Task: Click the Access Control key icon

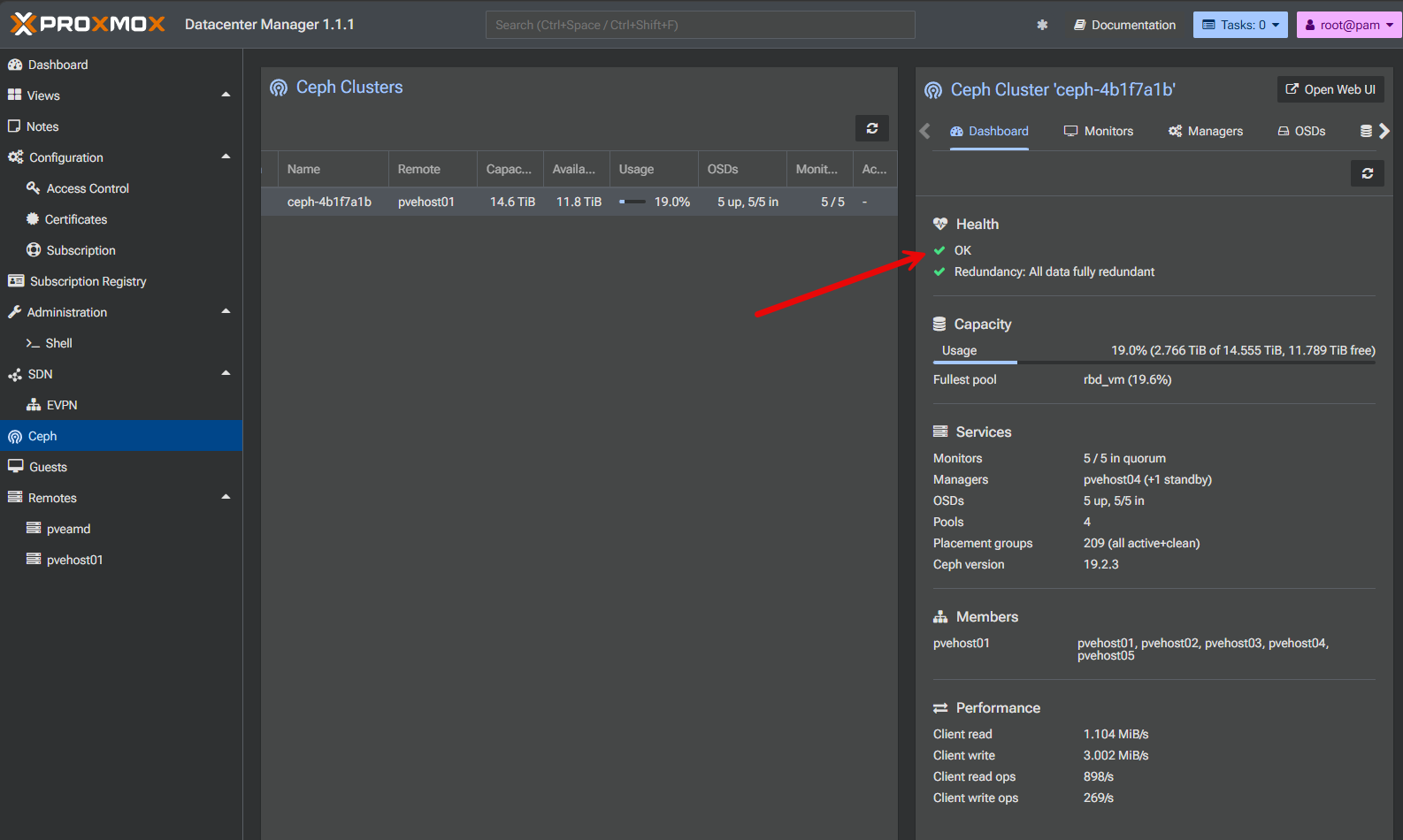Action: pyautogui.click(x=34, y=187)
